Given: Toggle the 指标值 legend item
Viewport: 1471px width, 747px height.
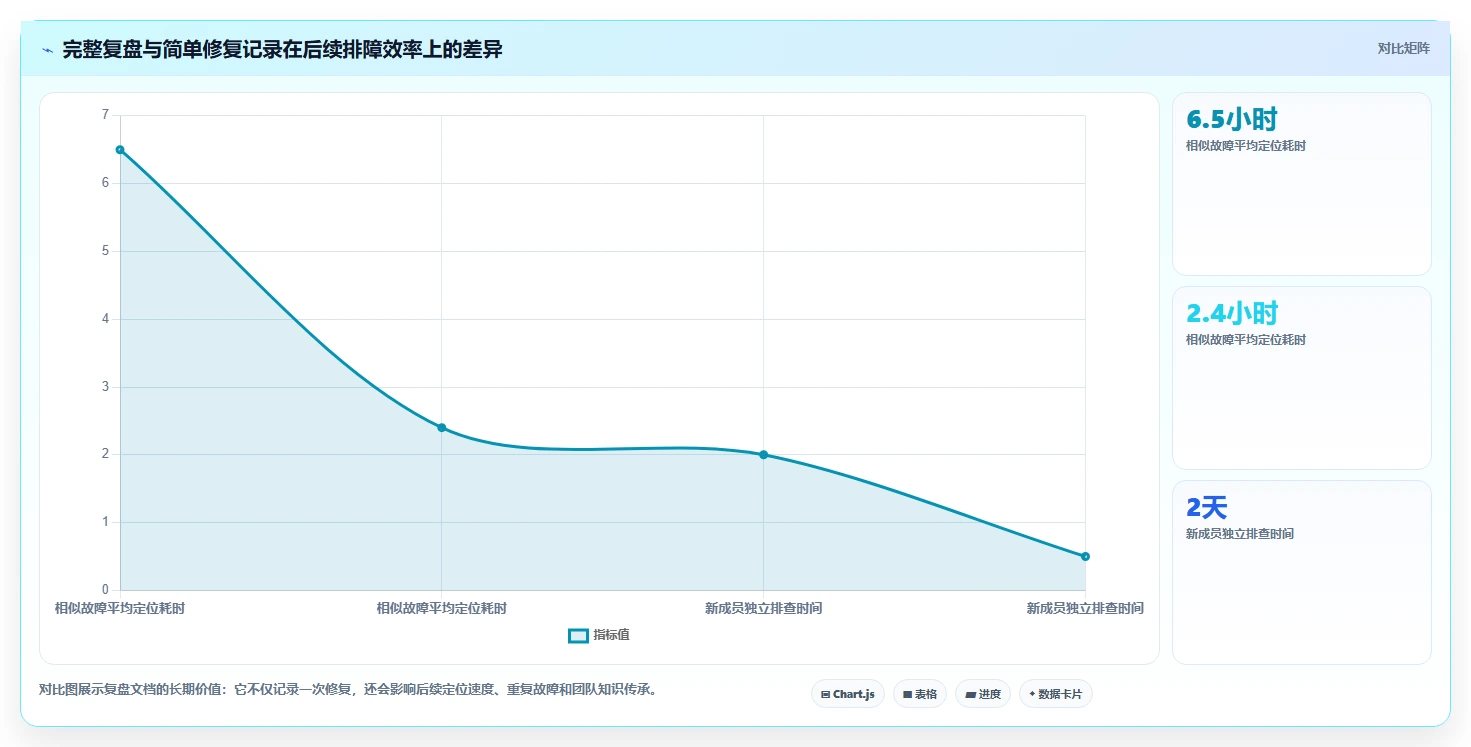Looking at the screenshot, I should click(599, 635).
